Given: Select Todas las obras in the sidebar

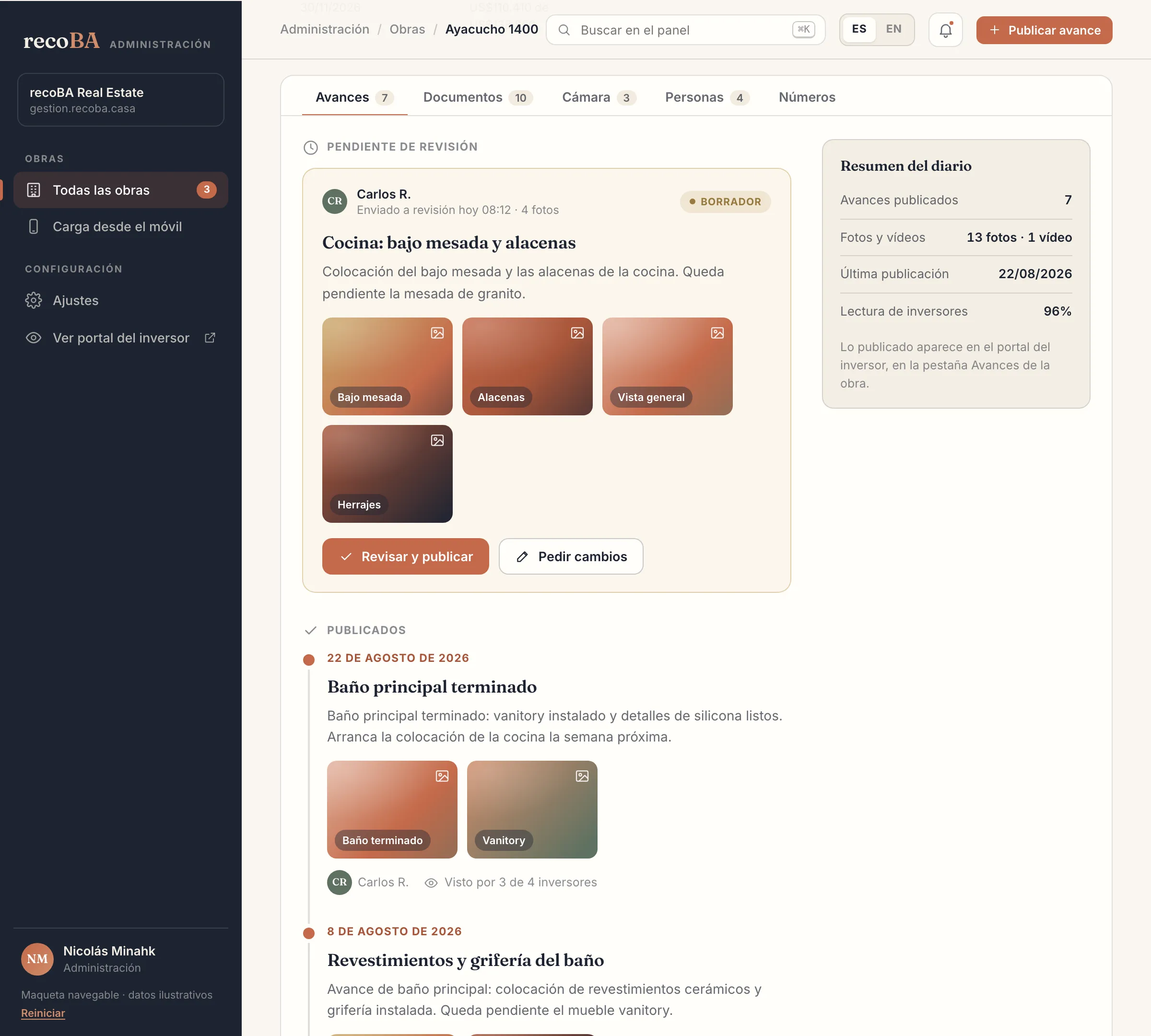Looking at the screenshot, I should (121, 190).
